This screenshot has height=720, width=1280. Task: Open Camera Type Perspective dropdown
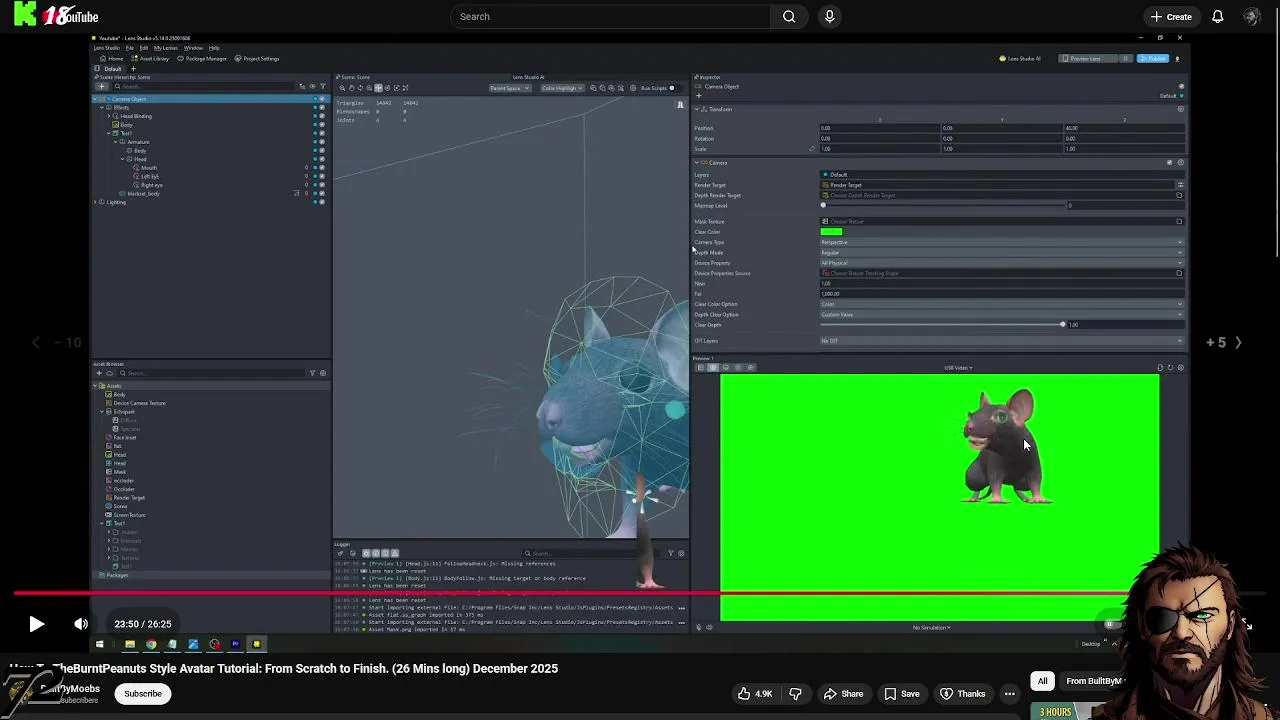click(1002, 242)
